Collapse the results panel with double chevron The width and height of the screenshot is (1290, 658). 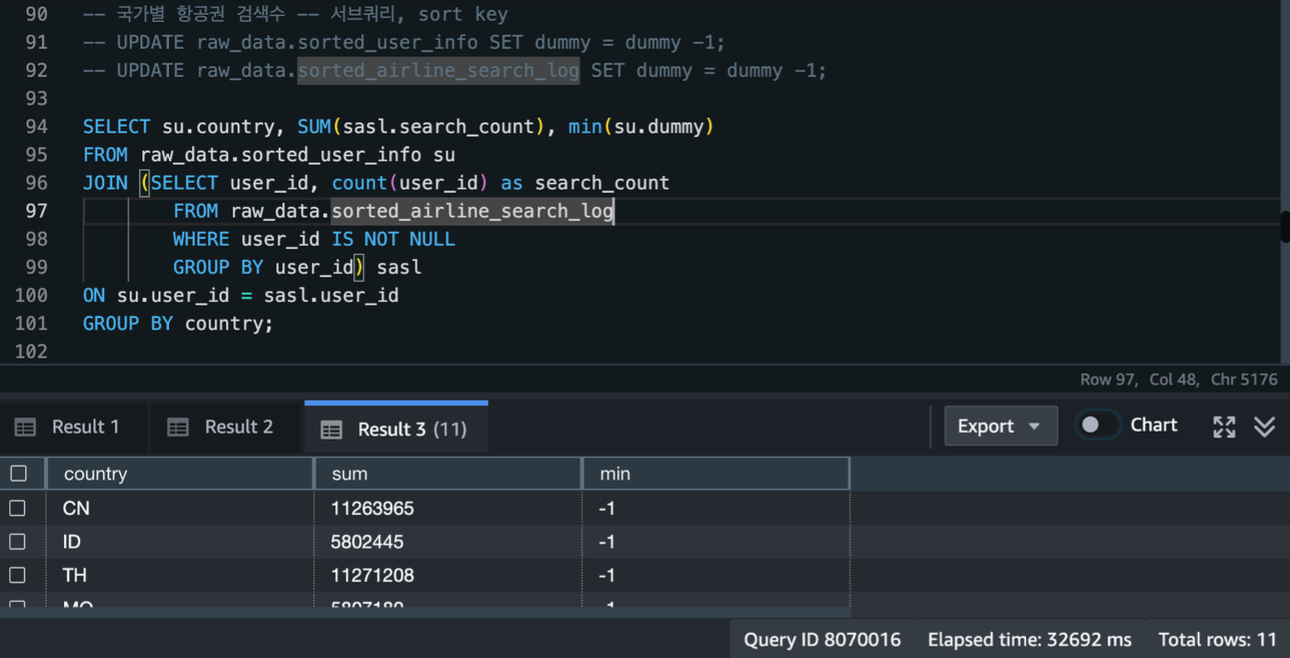[1265, 427]
